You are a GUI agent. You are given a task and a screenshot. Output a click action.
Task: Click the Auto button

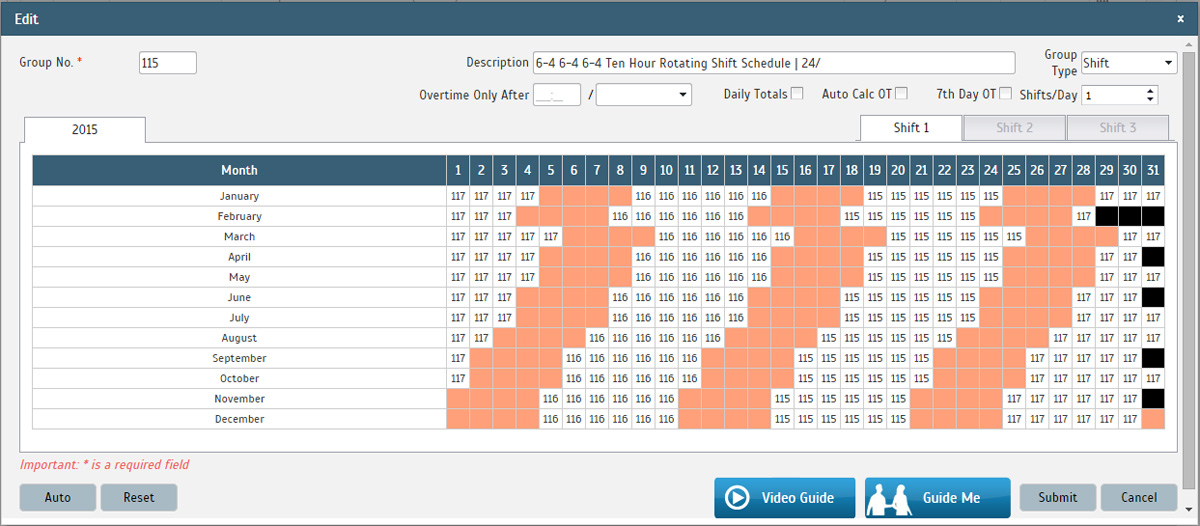pos(58,497)
